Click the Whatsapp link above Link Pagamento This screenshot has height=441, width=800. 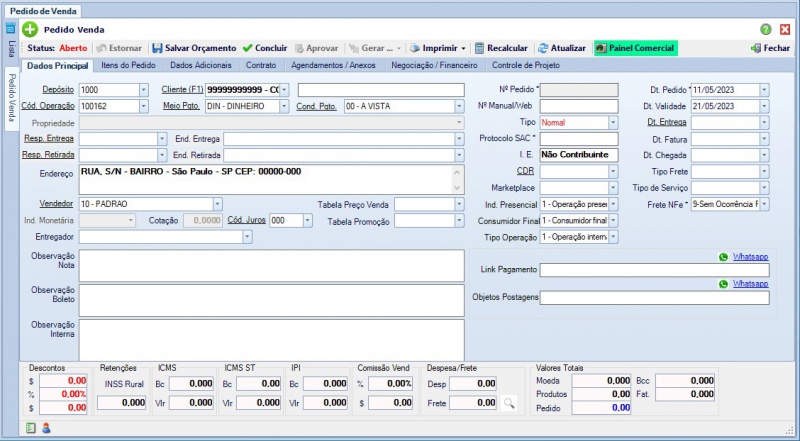(750, 257)
